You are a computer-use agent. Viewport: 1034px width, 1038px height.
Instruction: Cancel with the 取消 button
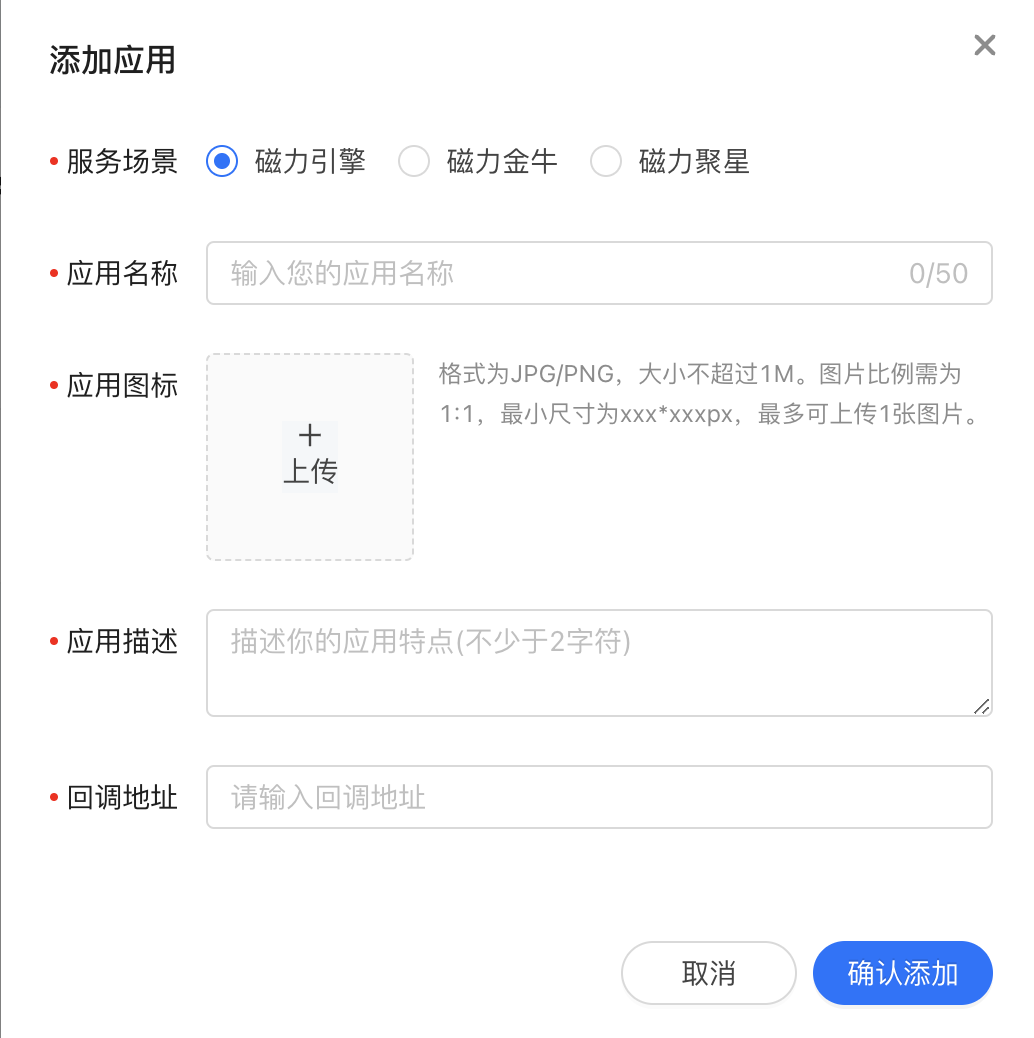(708, 973)
